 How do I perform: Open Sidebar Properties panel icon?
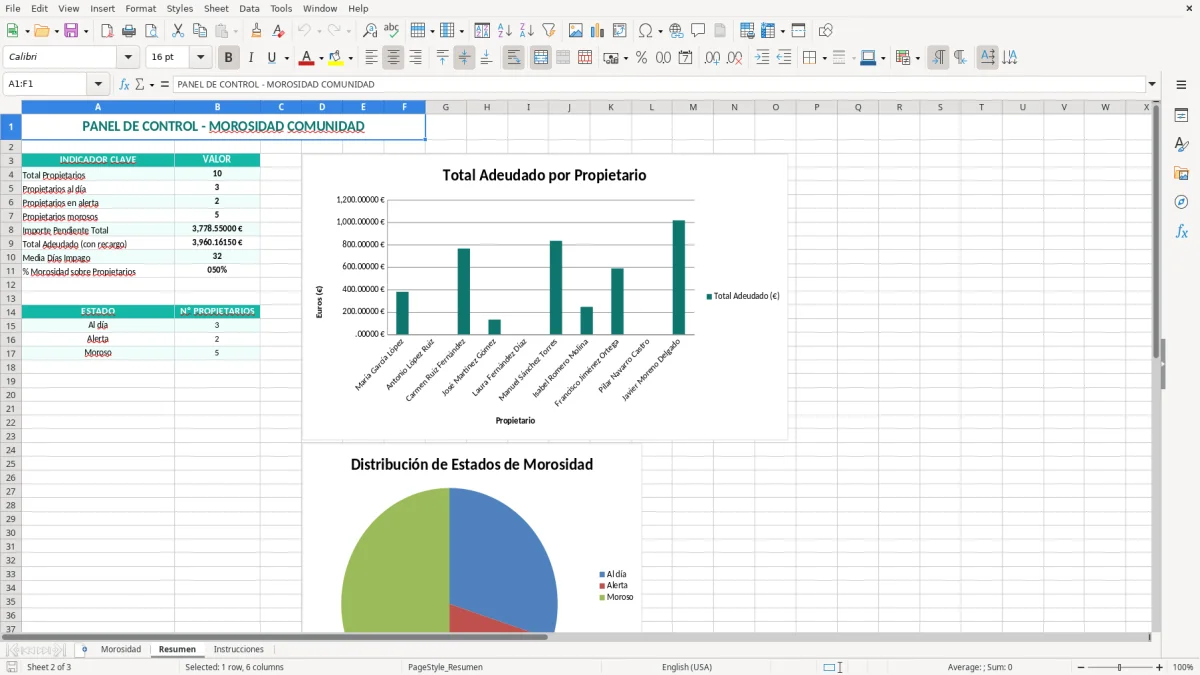pyautogui.click(x=1181, y=116)
